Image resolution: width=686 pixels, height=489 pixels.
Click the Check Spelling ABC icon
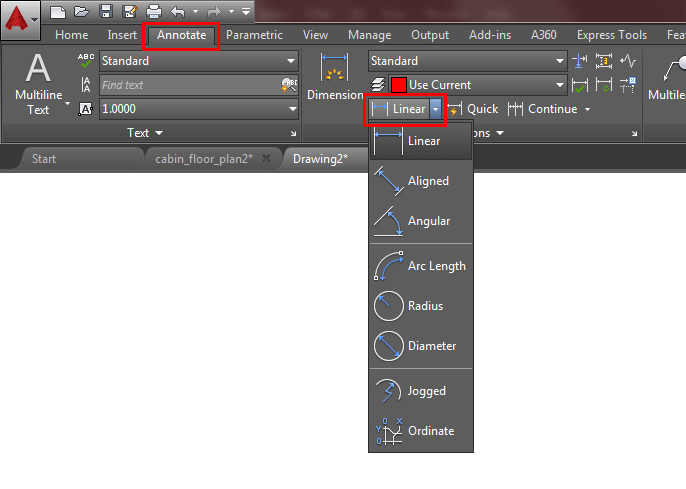pyautogui.click(x=86, y=60)
